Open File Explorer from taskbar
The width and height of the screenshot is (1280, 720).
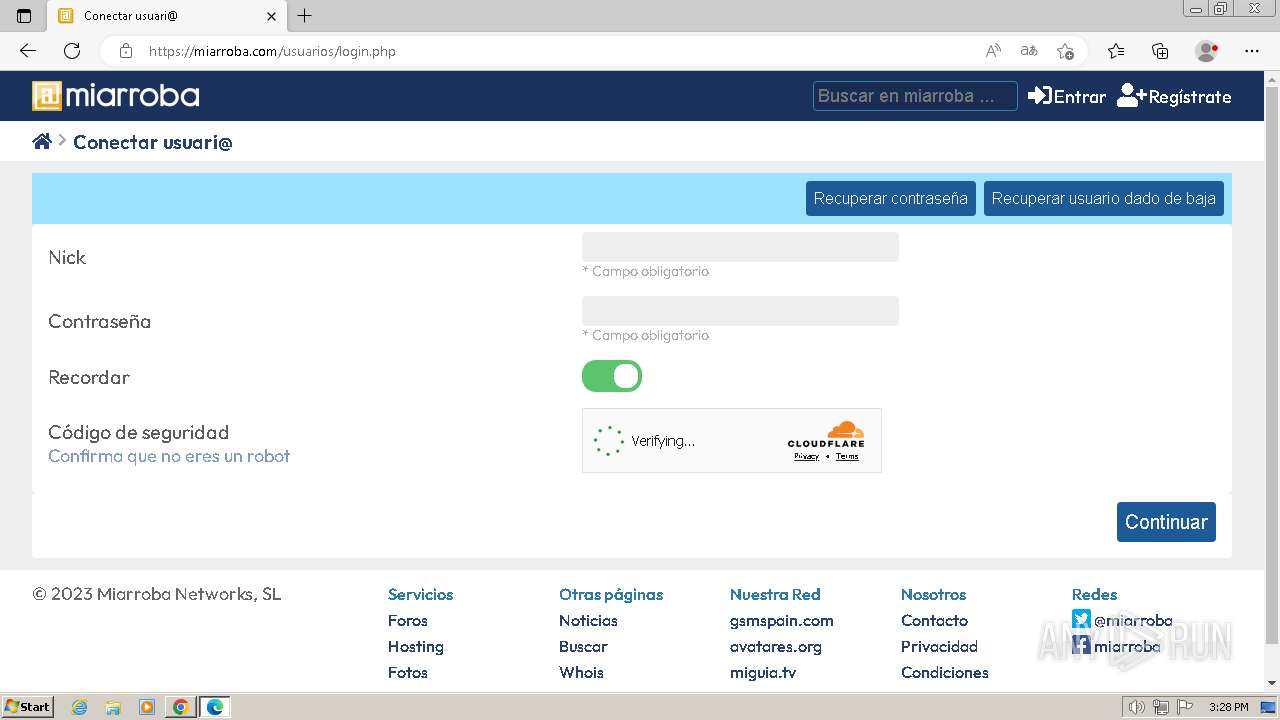[113, 707]
